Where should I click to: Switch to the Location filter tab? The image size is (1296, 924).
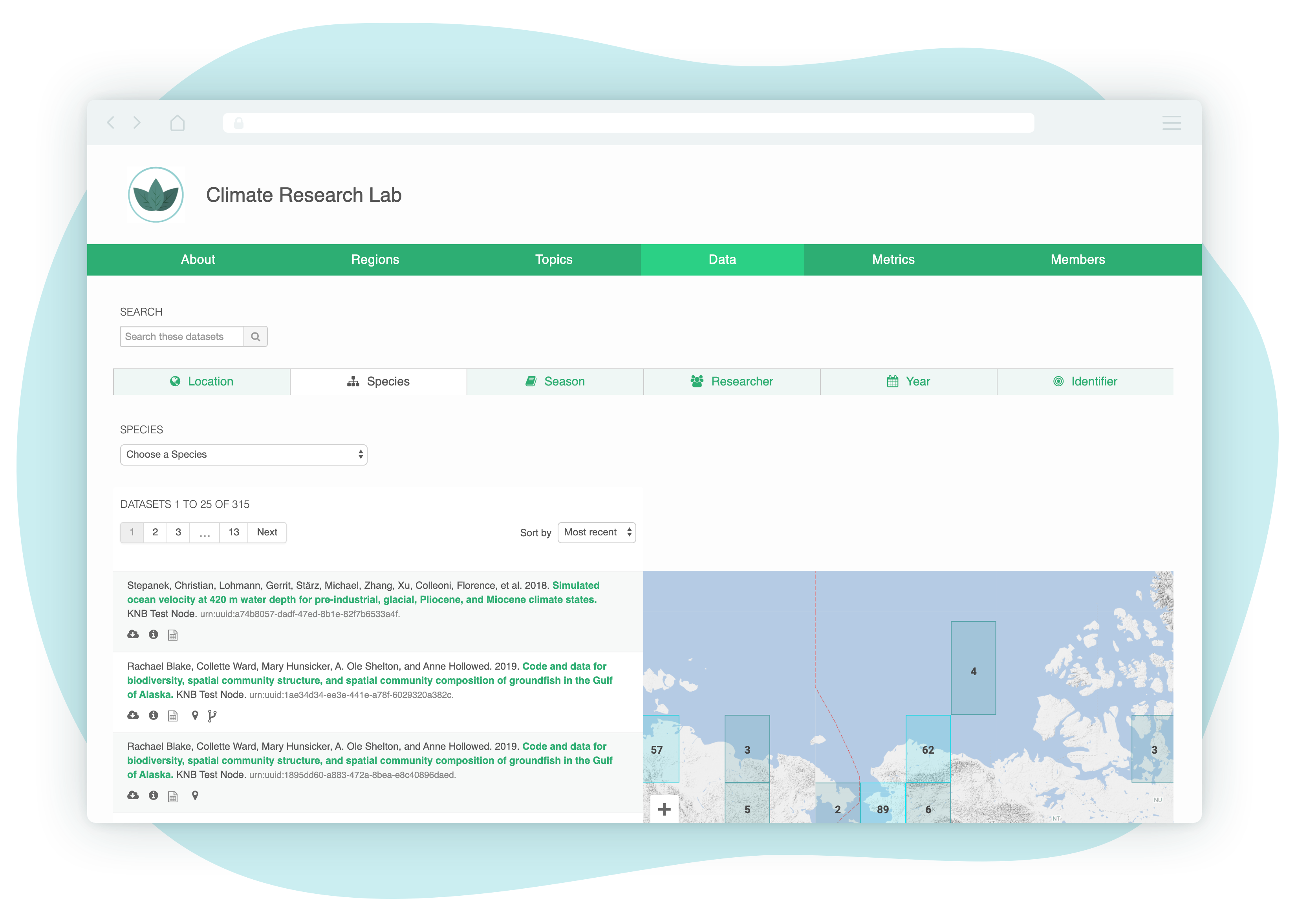click(201, 381)
